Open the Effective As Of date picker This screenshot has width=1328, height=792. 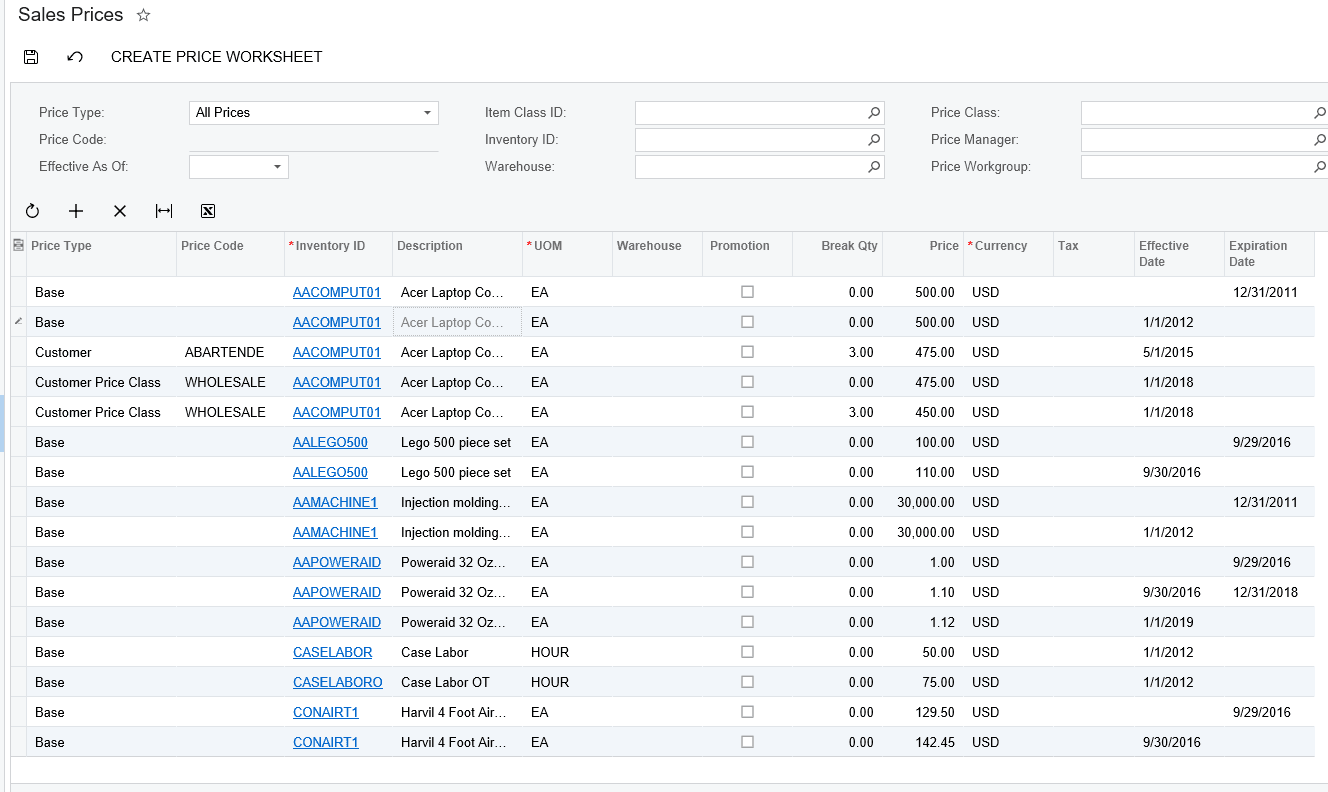pos(277,167)
